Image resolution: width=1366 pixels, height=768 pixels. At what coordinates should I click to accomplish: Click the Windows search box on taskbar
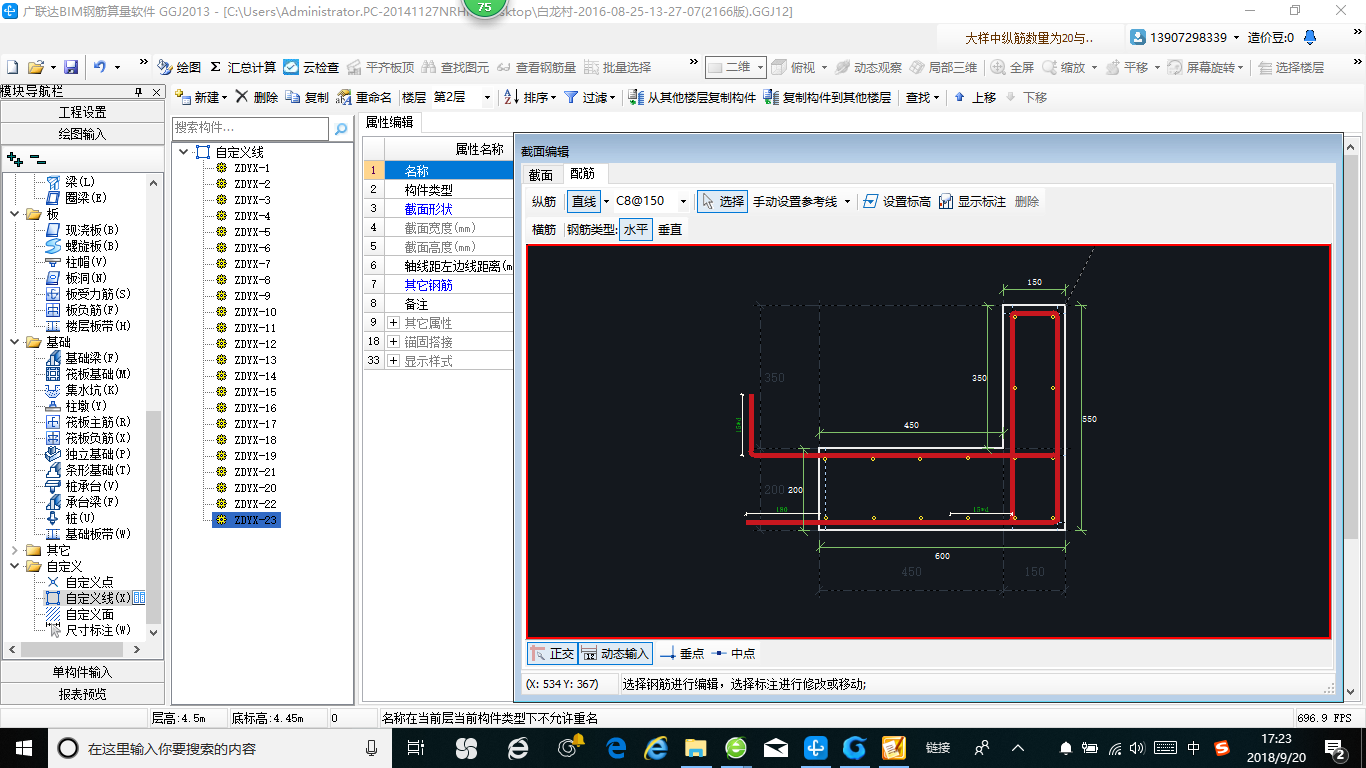click(220, 747)
